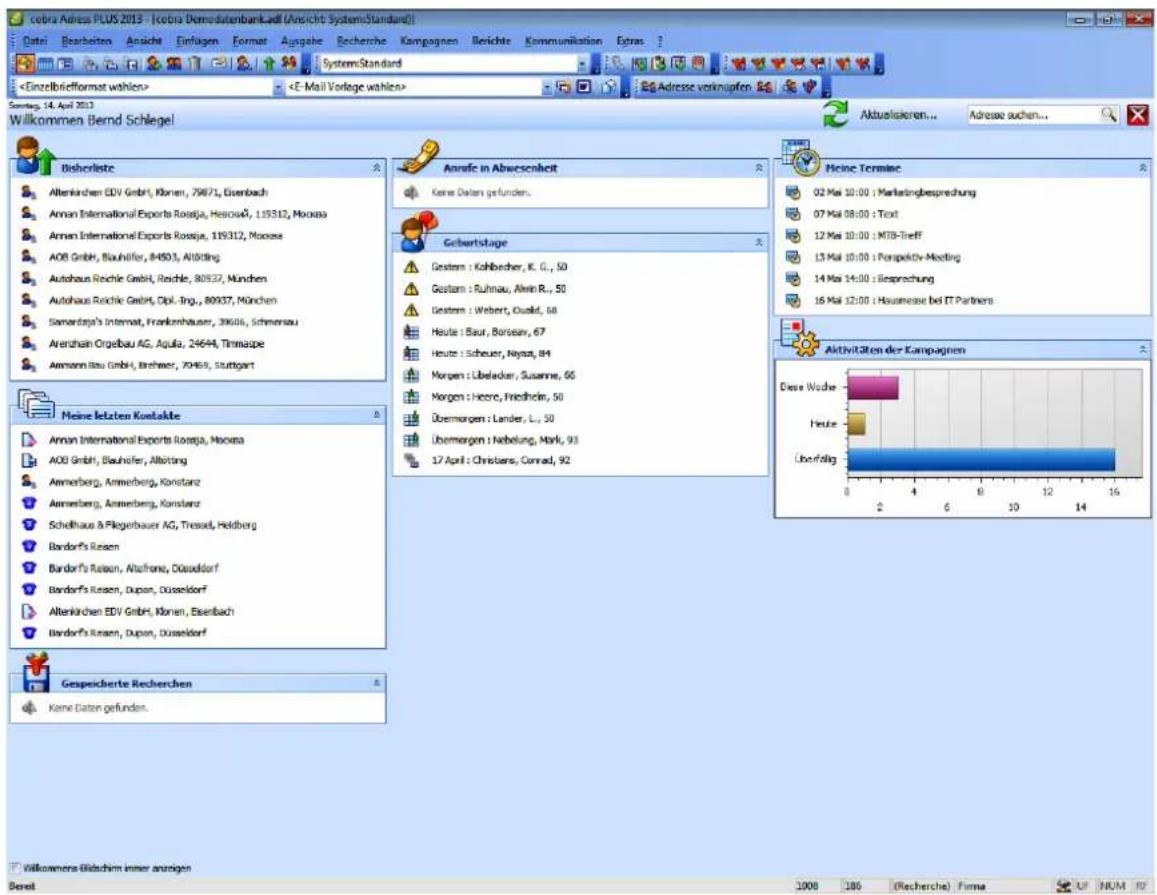Click the calendar icon beside Hausmesse bei IT Partners
This screenshot has height=895, width=1157.
[792, 300]
